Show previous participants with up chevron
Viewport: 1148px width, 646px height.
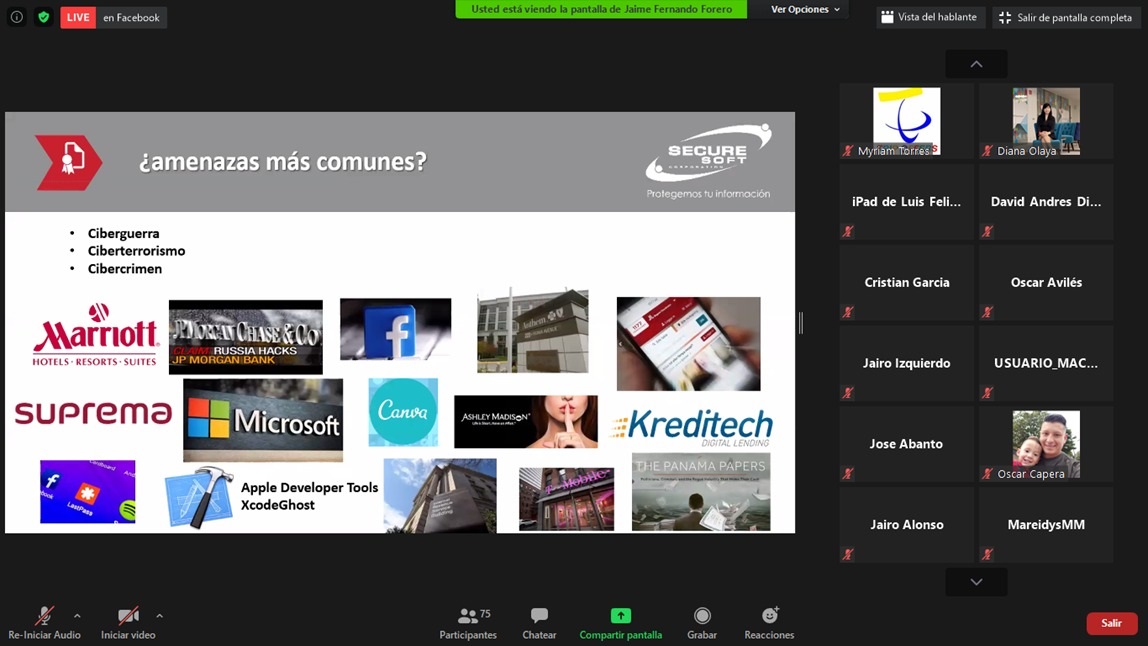click(976, 64)
